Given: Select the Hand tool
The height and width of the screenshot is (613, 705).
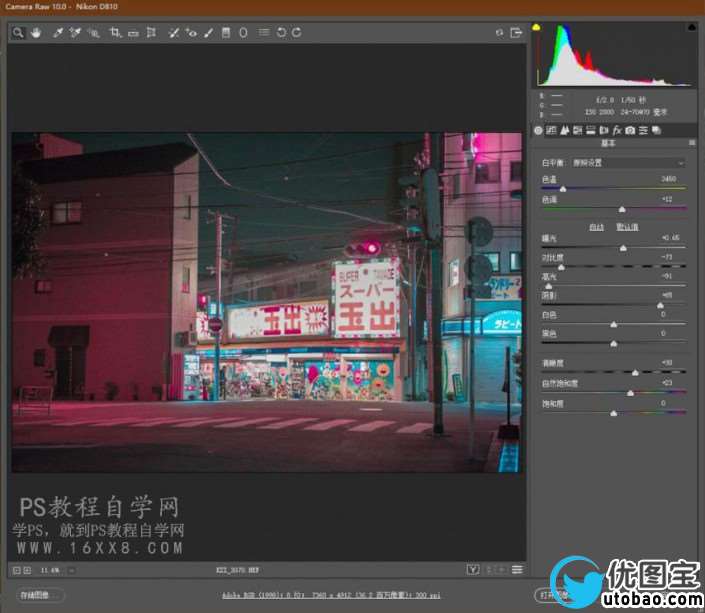Looking at the screenshot, I should pos(36,33).
